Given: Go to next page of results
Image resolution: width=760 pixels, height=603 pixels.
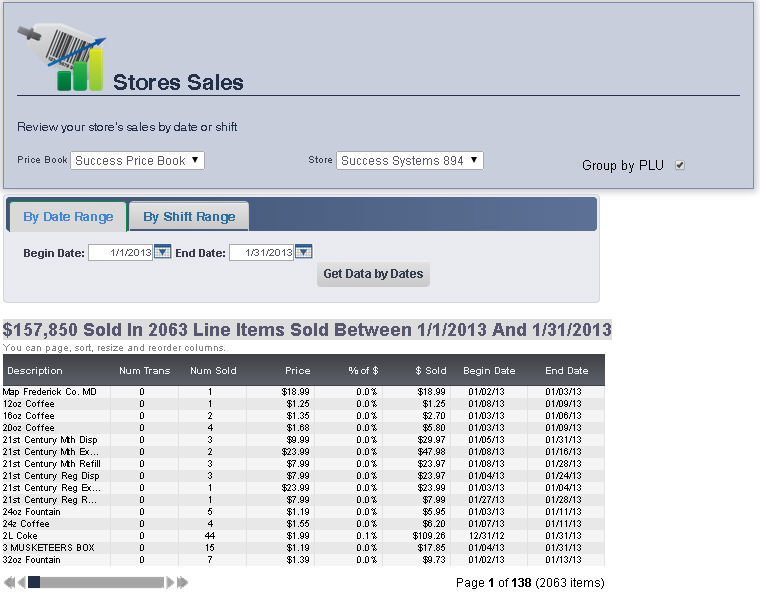Looking at the screenshot, I should [170, 582].
